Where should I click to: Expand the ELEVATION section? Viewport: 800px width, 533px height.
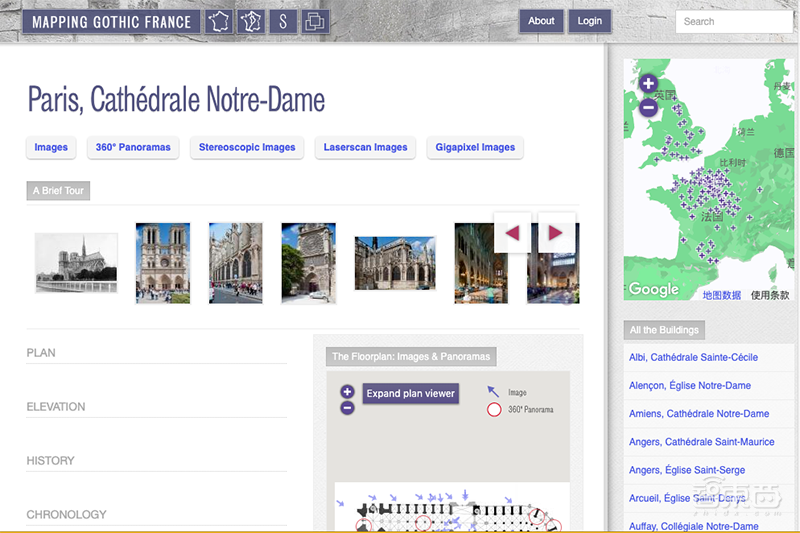coord(56,407)
